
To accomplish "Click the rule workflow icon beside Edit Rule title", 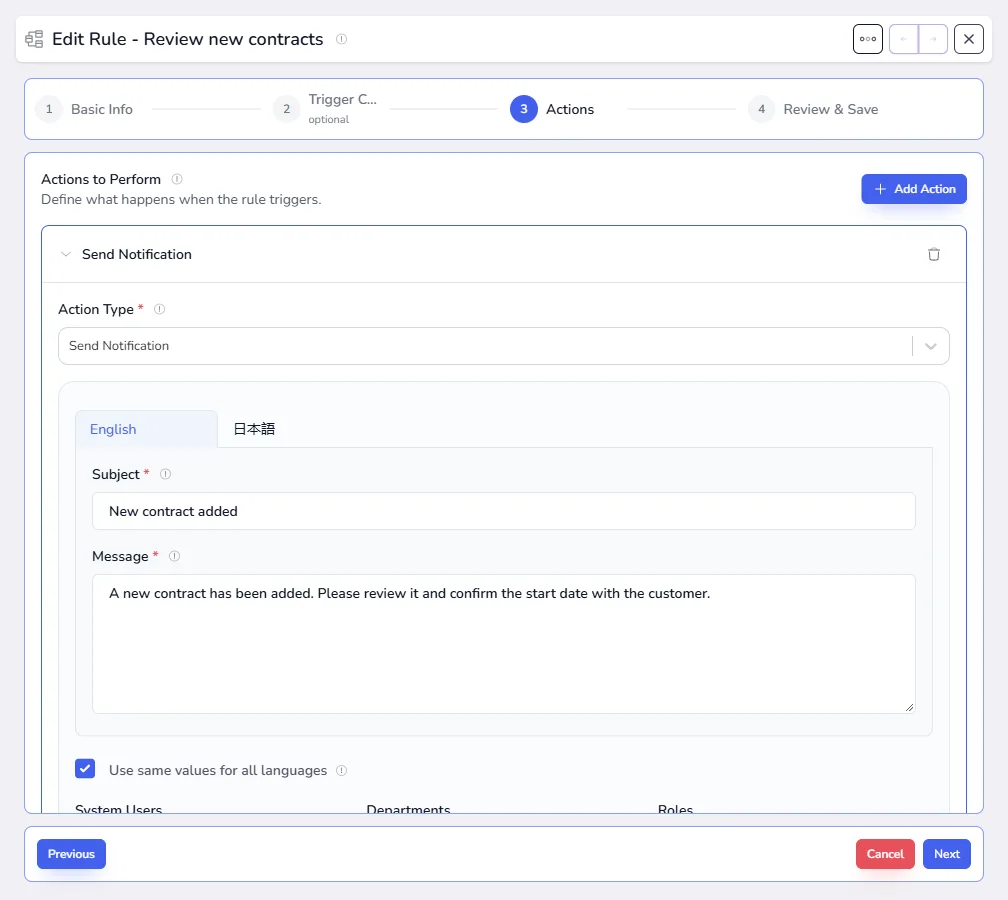I will [34, 39].
